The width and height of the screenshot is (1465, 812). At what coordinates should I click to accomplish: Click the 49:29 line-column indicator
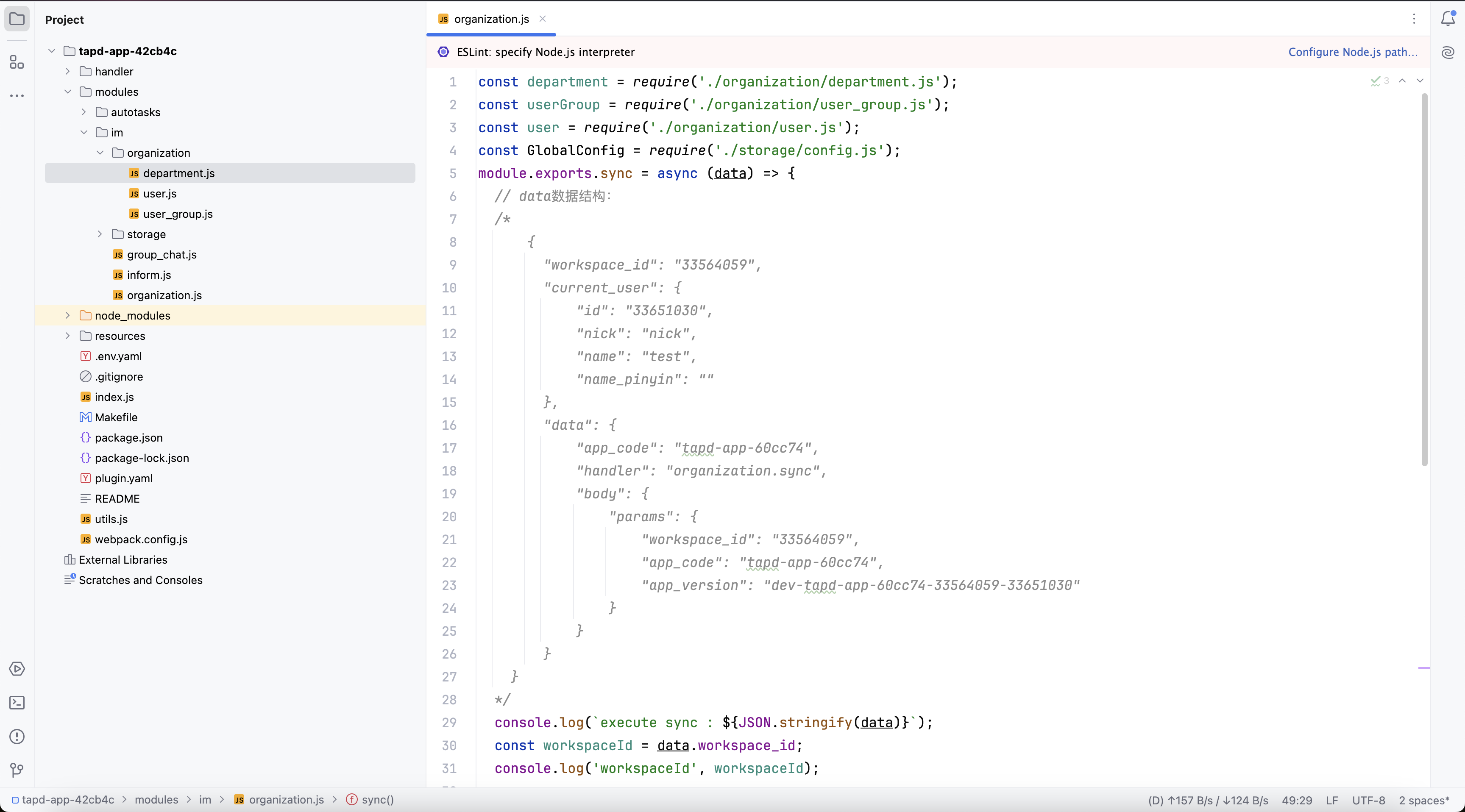pos(1297,800)
